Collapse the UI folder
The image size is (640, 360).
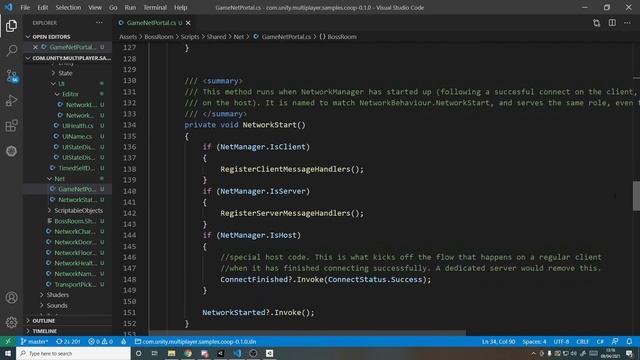(x=60, y=84)
